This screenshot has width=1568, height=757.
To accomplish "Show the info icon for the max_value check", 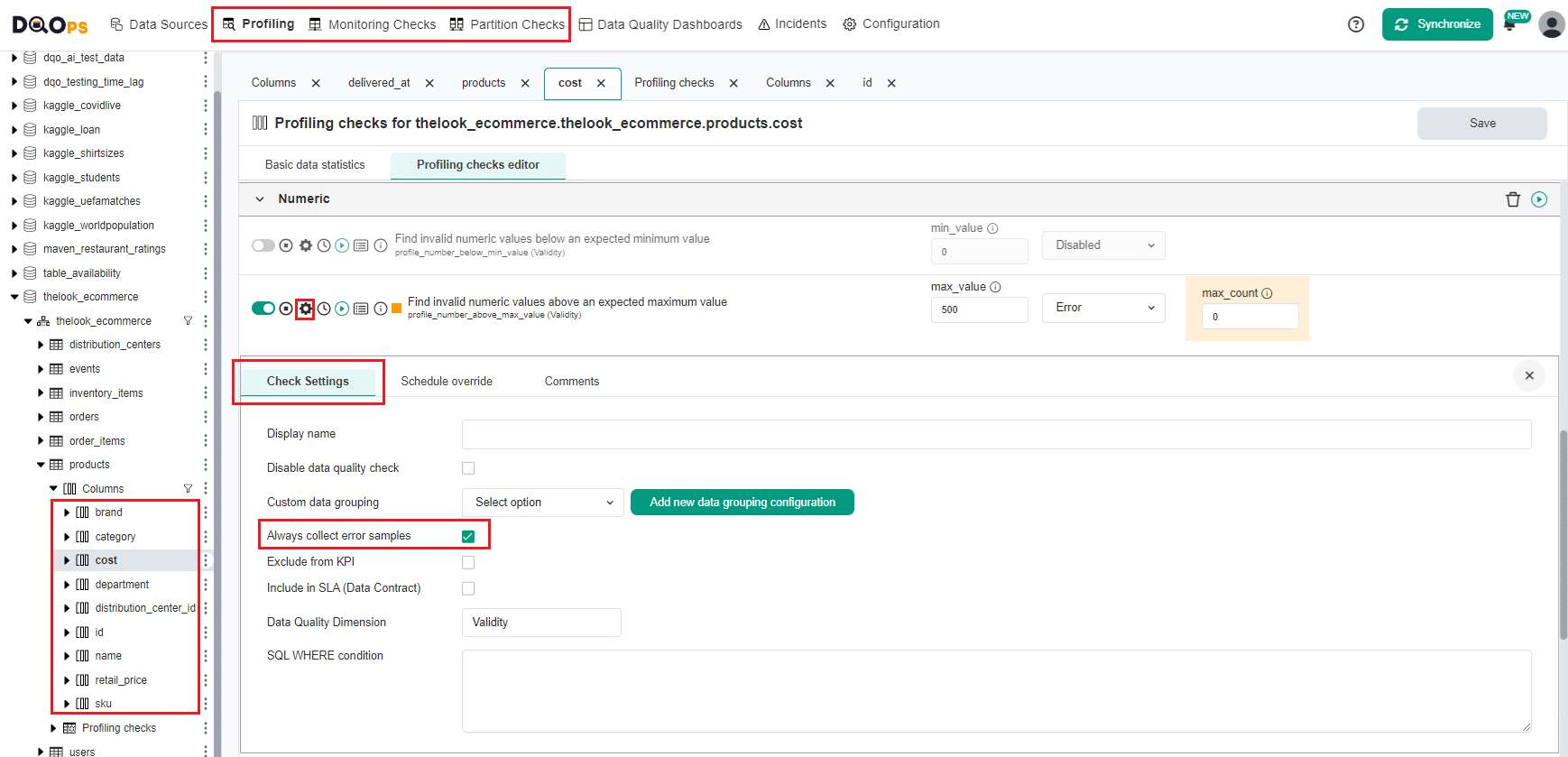I will (381, 309).
